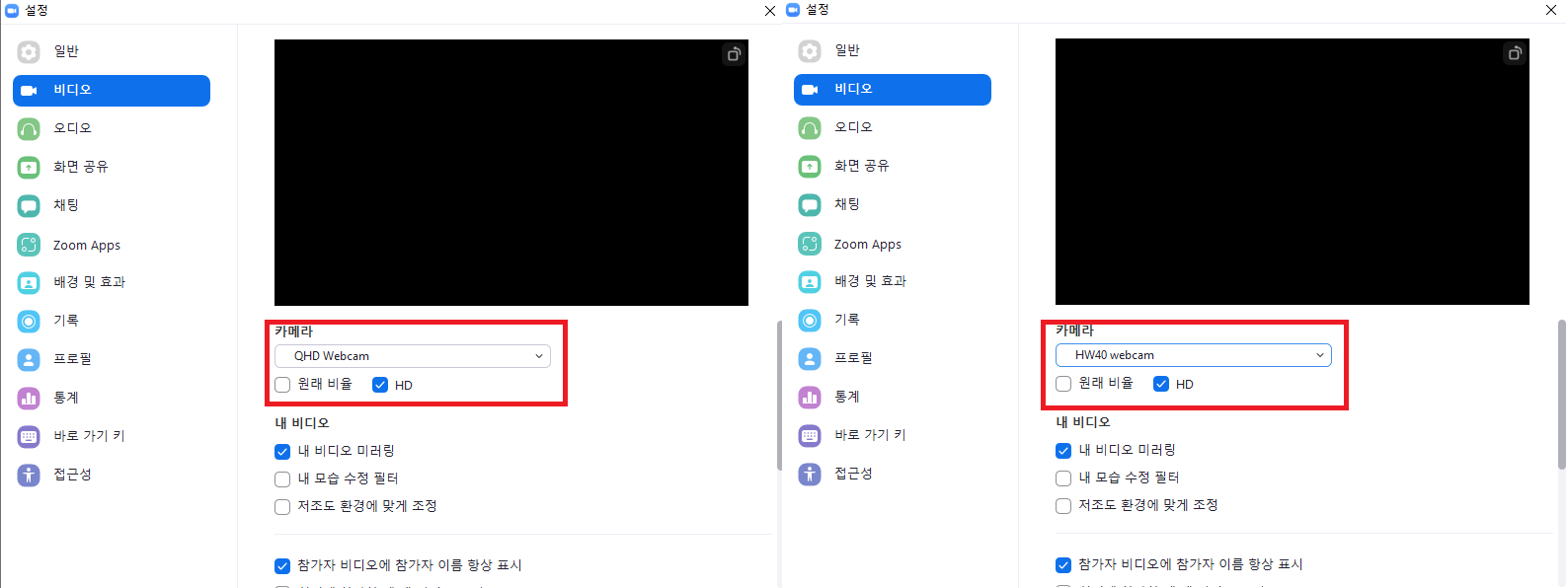The image size is (1568, 588).
Task: Click the 기록 icon in the right window
Action: click(x=810, y=320)
